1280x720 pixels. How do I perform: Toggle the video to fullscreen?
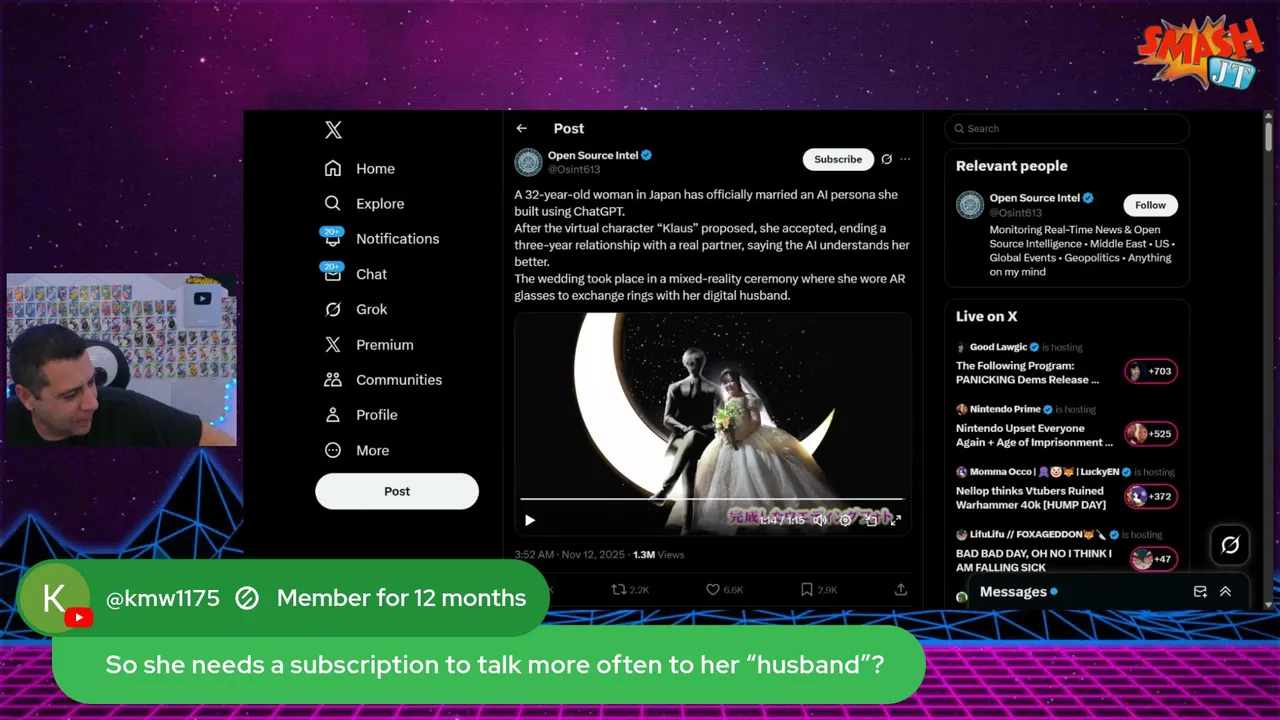896,520
